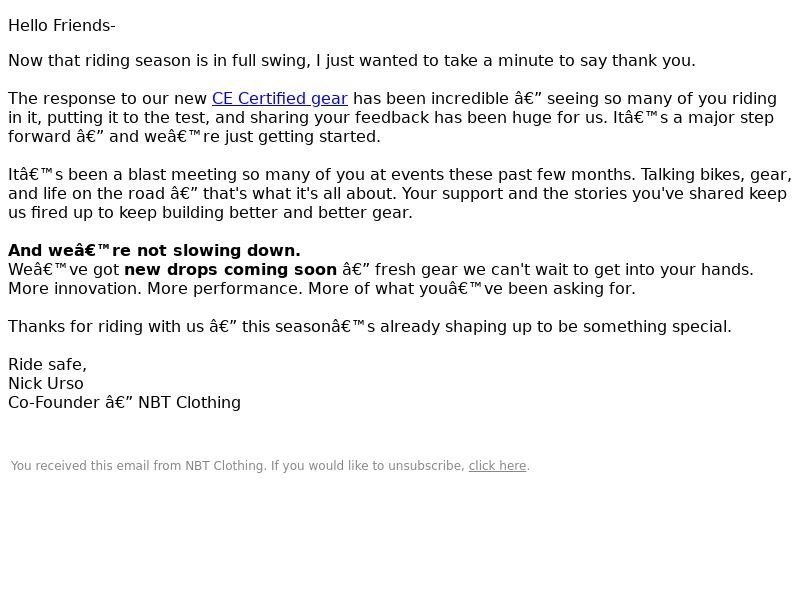Open the CE Certified gear link
Viewport: 800px width, 600px height.
pos(280,98)
